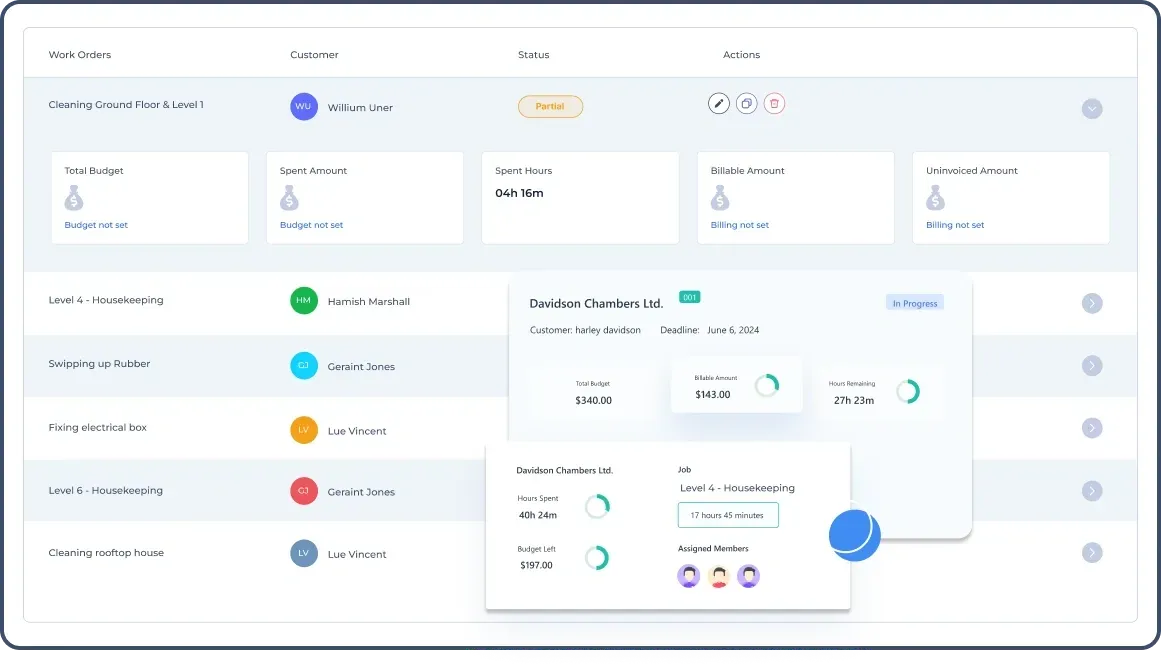
Task: Click the Spent Amount money bag icon
Action: [290, 199]
